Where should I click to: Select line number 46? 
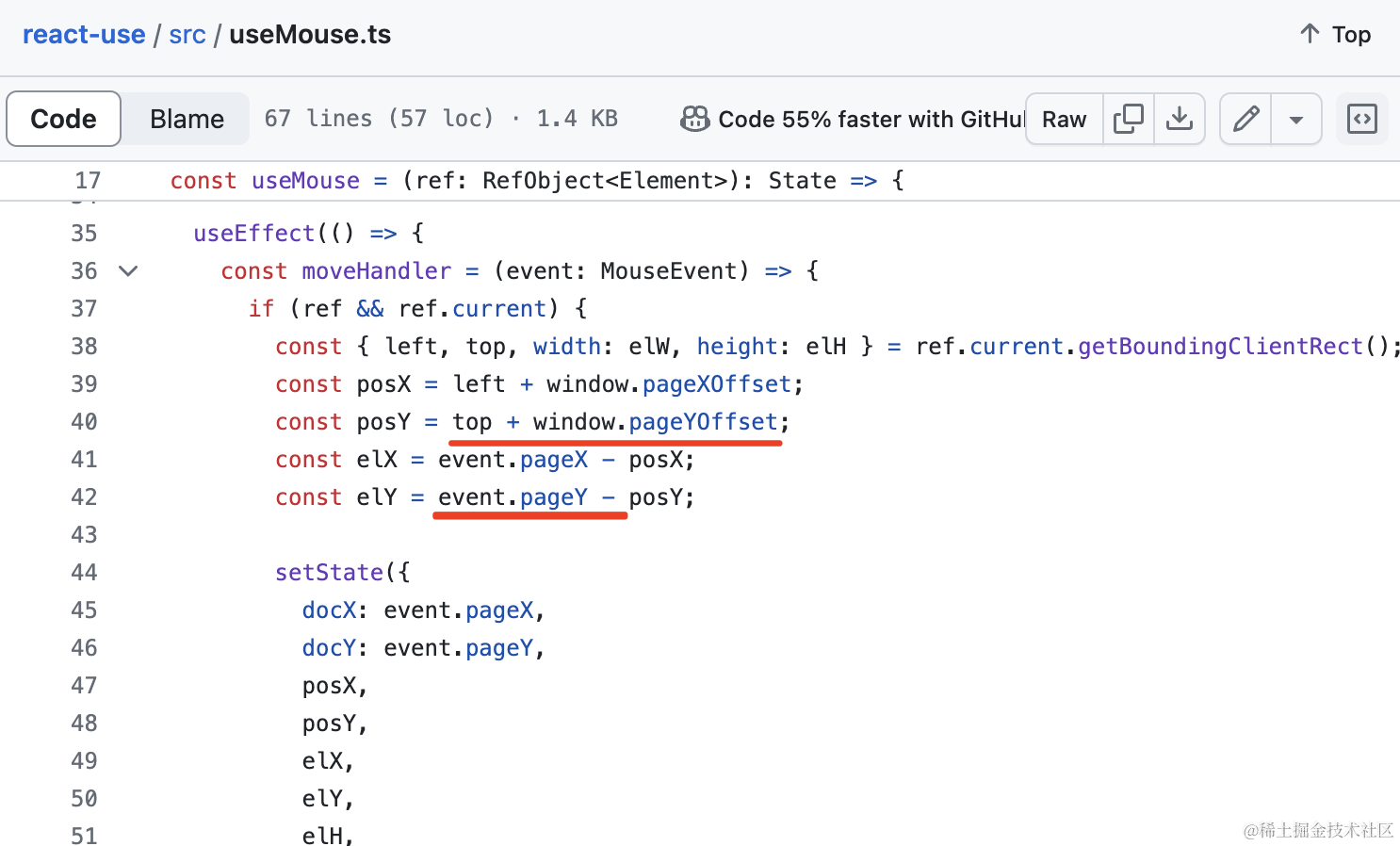pyautogui.click(x=84, y=648)
